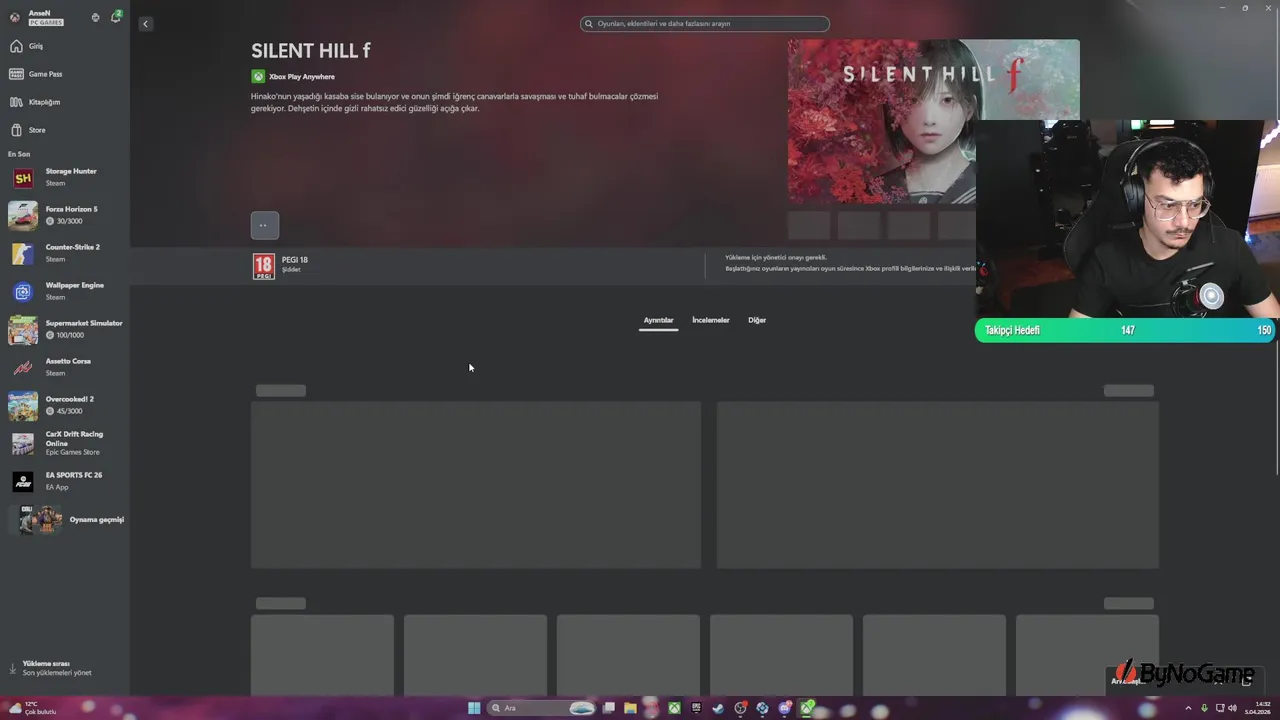Open Storage Hunter from recent list
Image resolution: width=1280 pixels, height=720 pixels.
(x=65, y=178)
